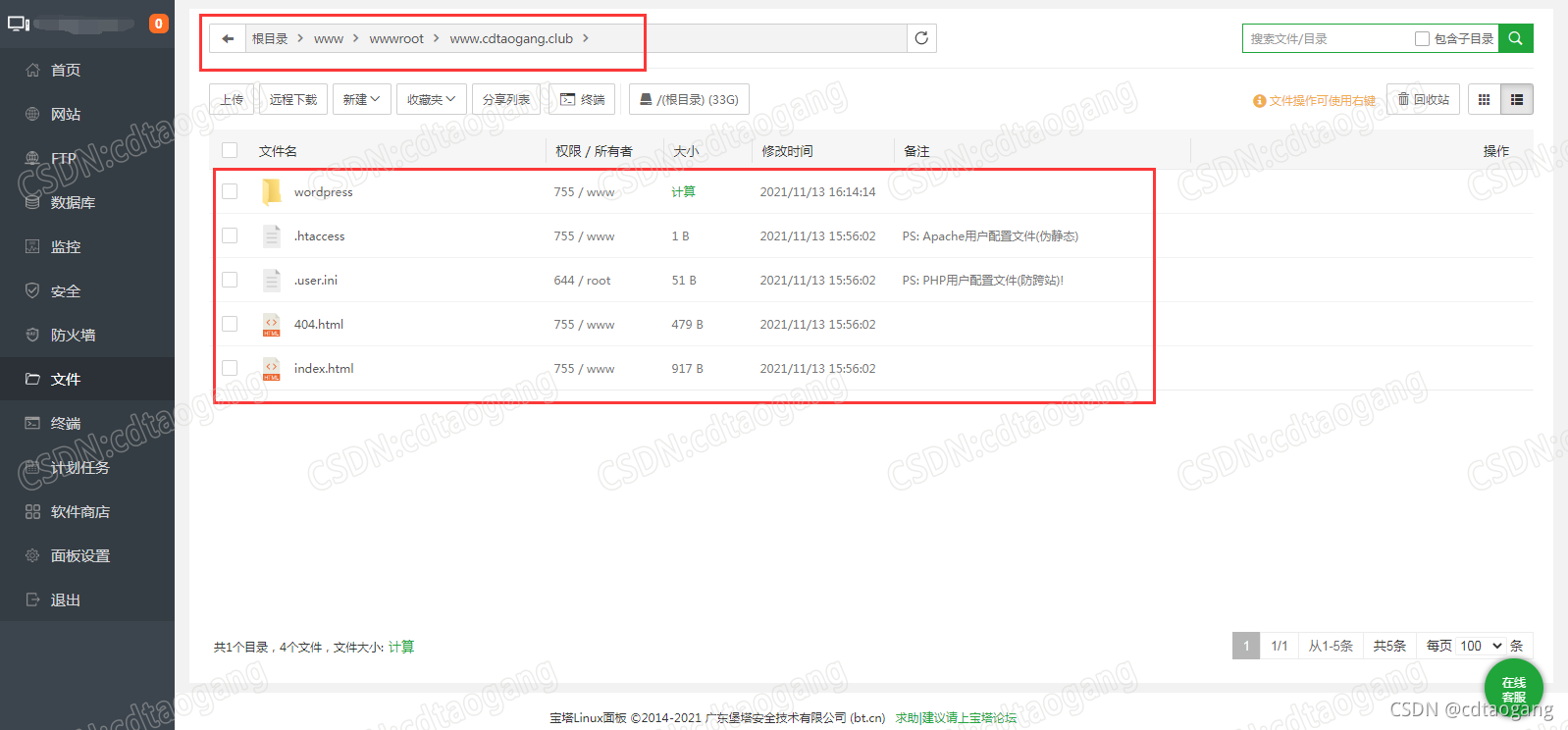The image size is (1568, 730).
Task: Click the wordpress folder name
Action: 323,192
